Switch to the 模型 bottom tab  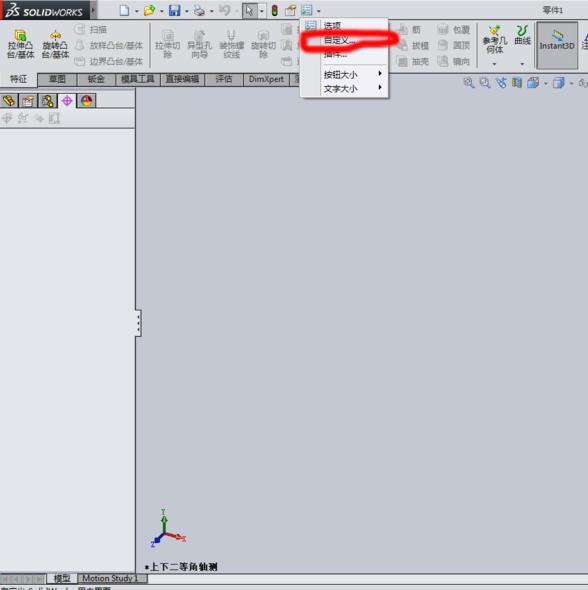pyautogui.click(x=62, y=578)
